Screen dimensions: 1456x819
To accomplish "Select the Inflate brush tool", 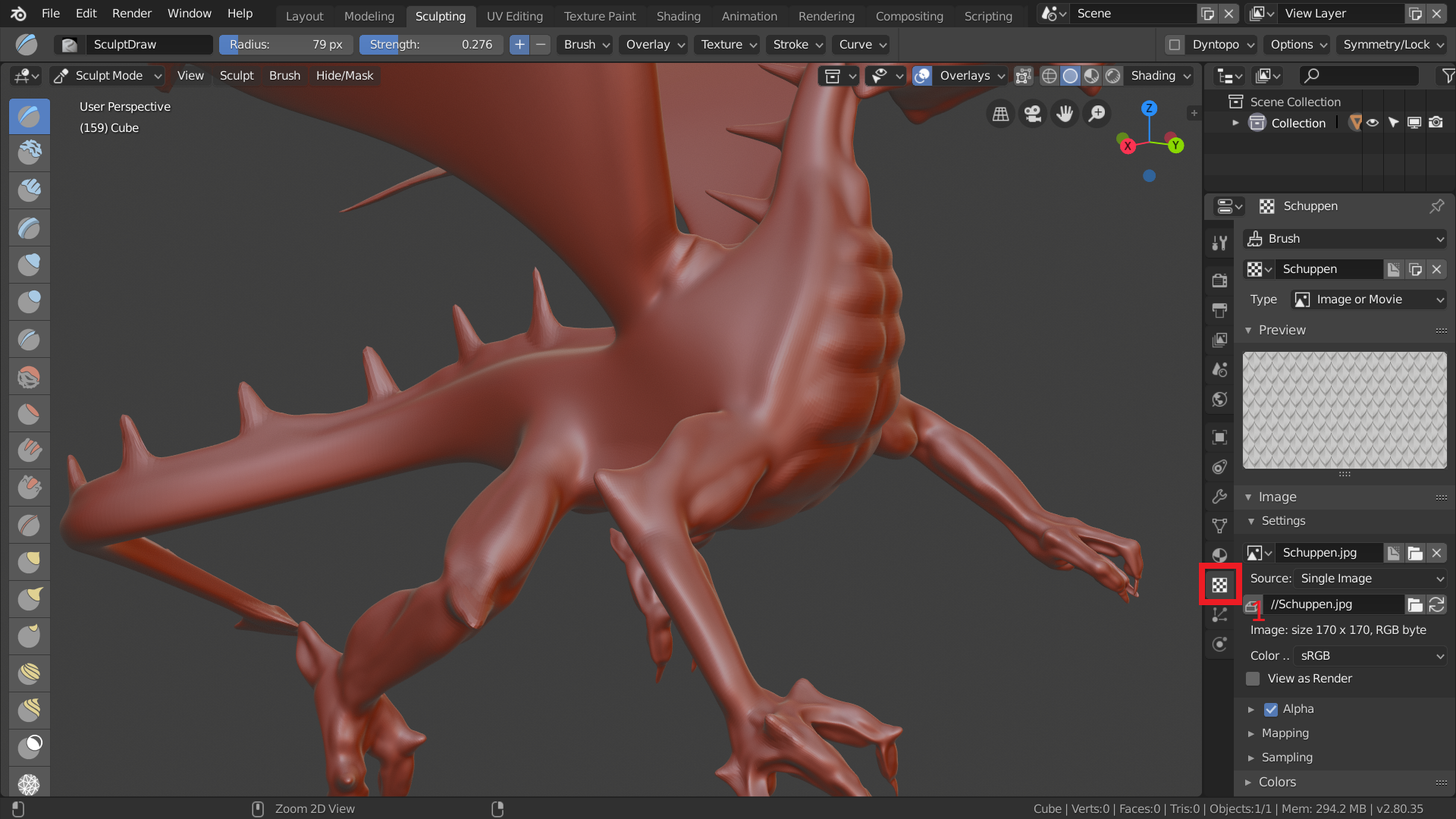I will (30, 265).
